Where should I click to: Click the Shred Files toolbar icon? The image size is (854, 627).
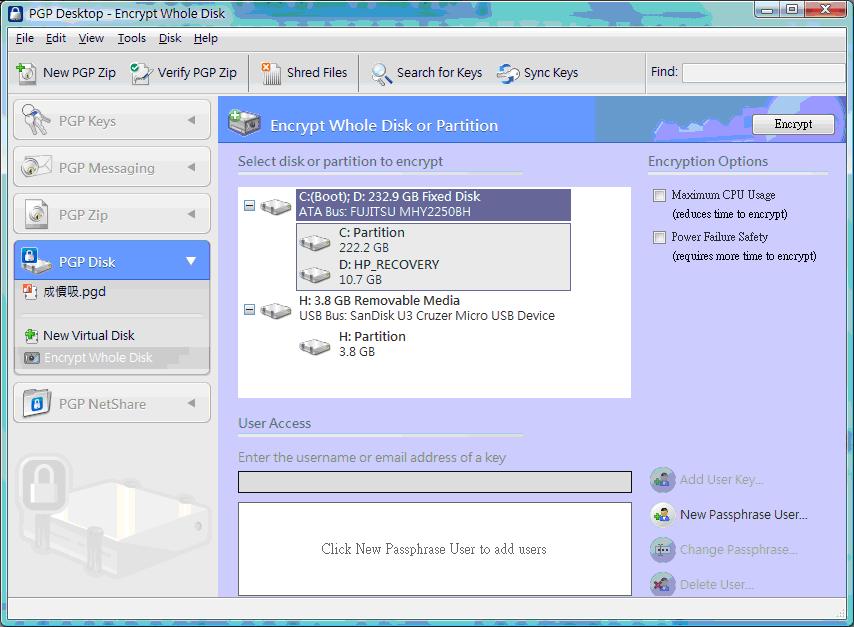pyautogui.click(x=271, y=72)
